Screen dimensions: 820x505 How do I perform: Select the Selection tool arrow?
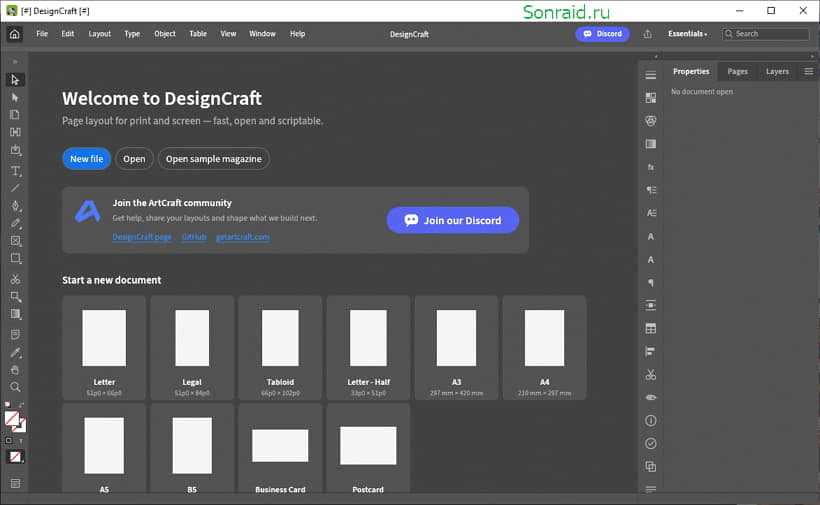(15, 80)
